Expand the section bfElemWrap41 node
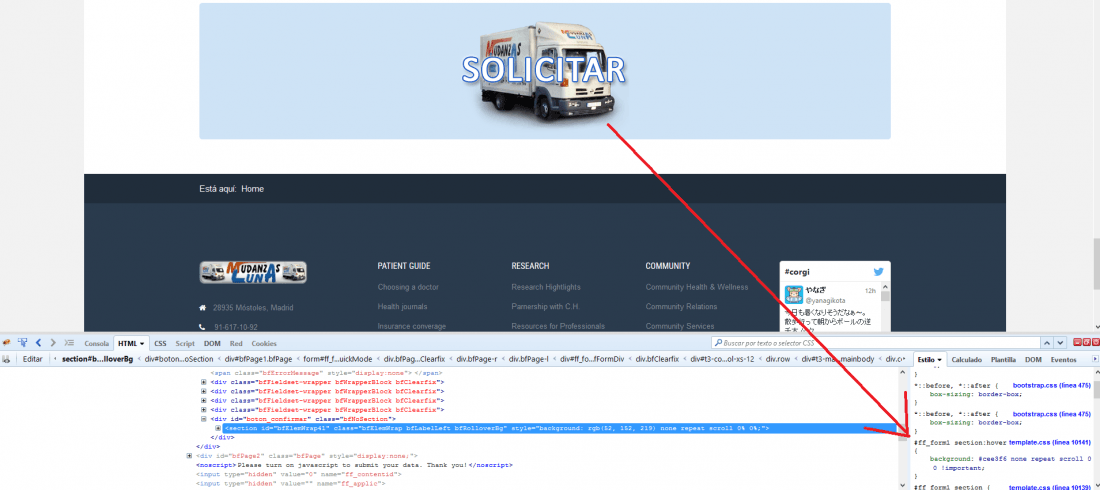Viewport: 1100px width, 490px height. click(218, 428)
